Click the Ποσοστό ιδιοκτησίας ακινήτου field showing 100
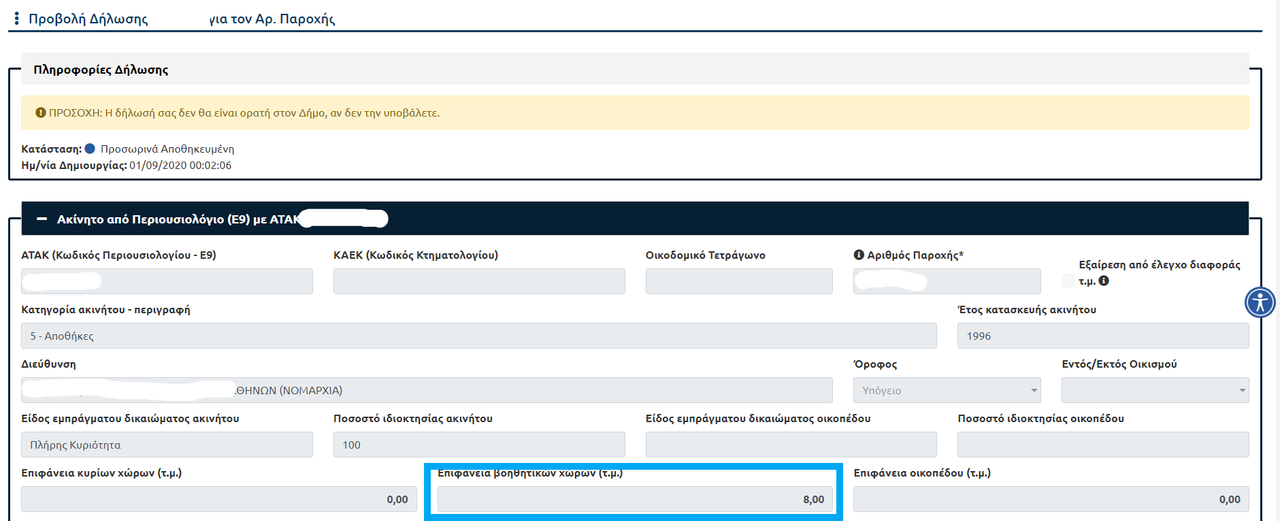 coord(479,445)
